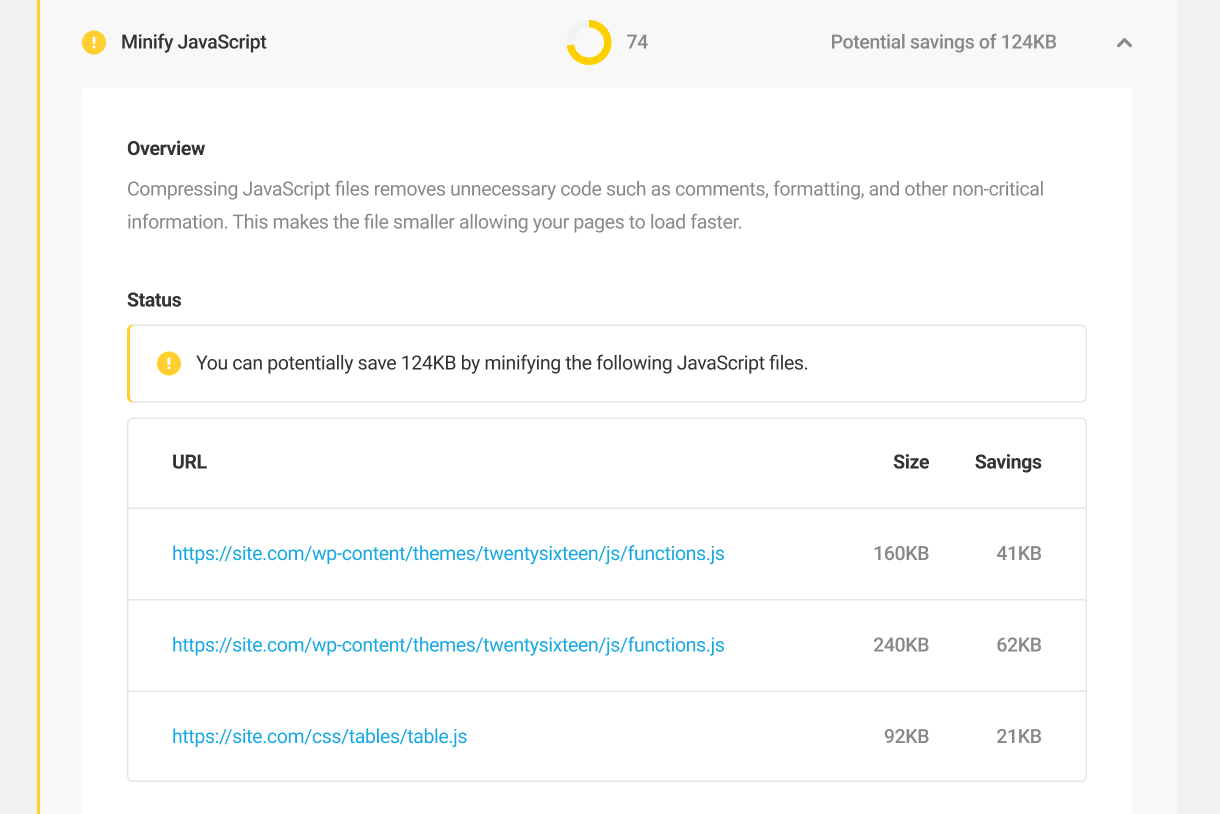Expand the Overview section heading
The width and height of the screenshot is (1220, 814).
coord(165,148)
